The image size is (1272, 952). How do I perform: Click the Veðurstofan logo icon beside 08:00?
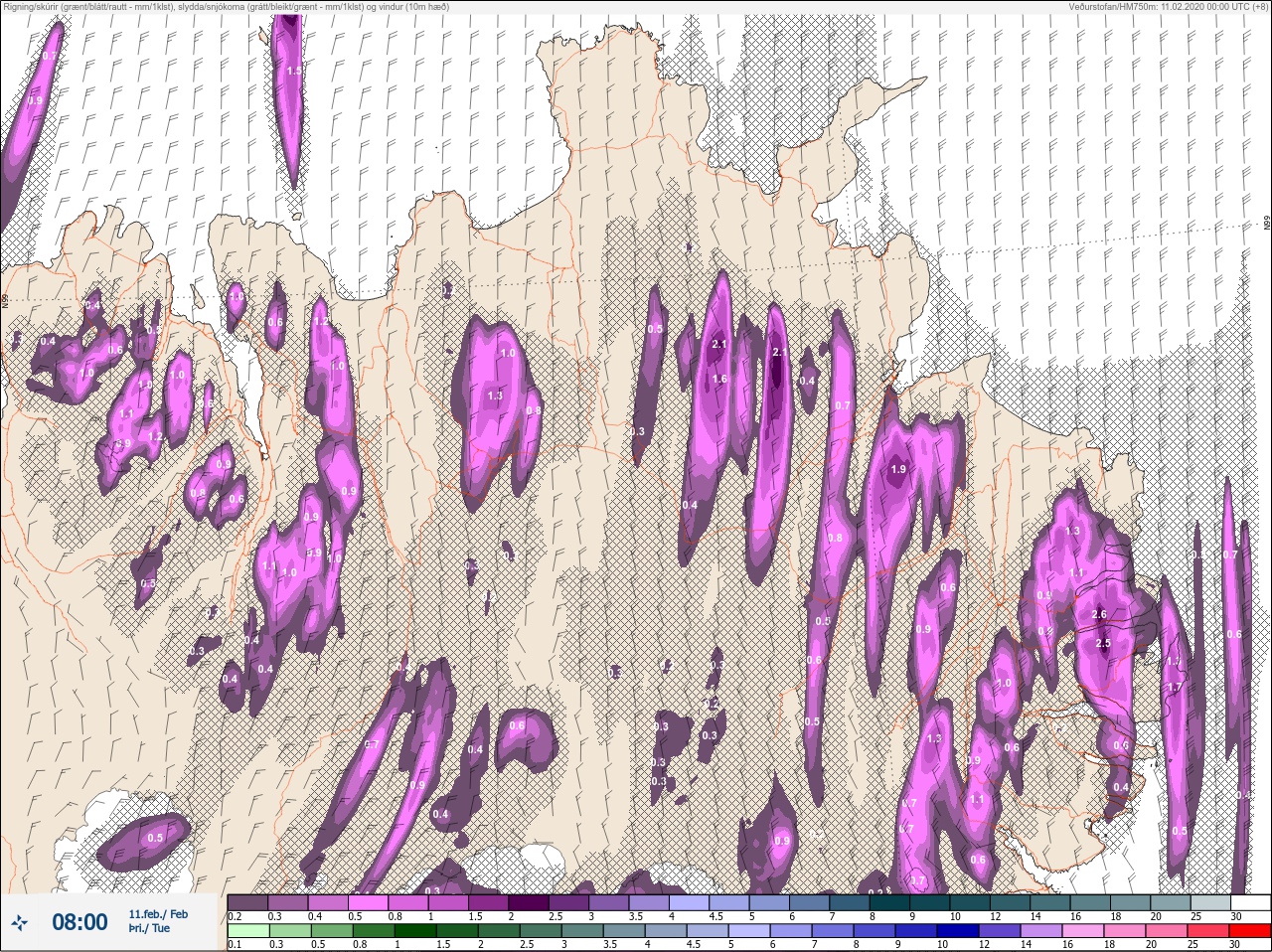(x=19, y=923)
